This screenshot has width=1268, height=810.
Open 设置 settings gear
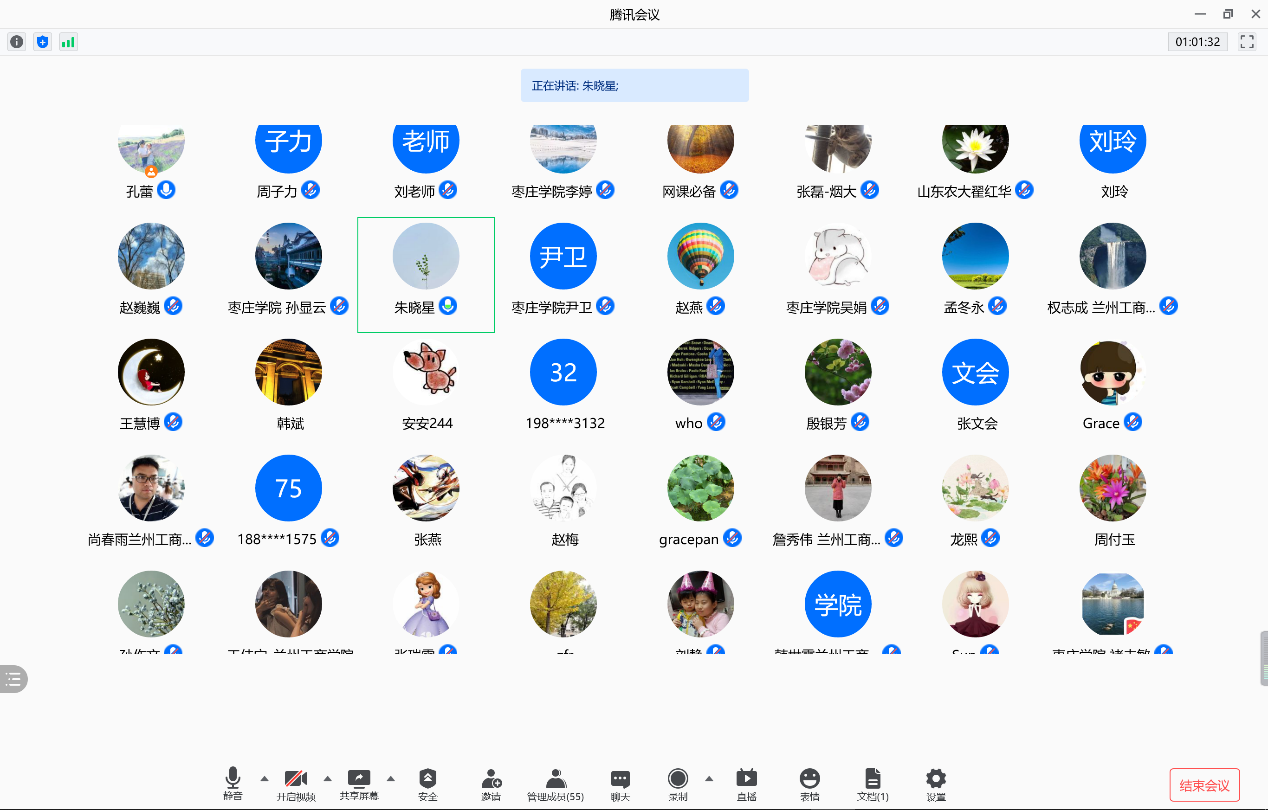click(936, 779)
